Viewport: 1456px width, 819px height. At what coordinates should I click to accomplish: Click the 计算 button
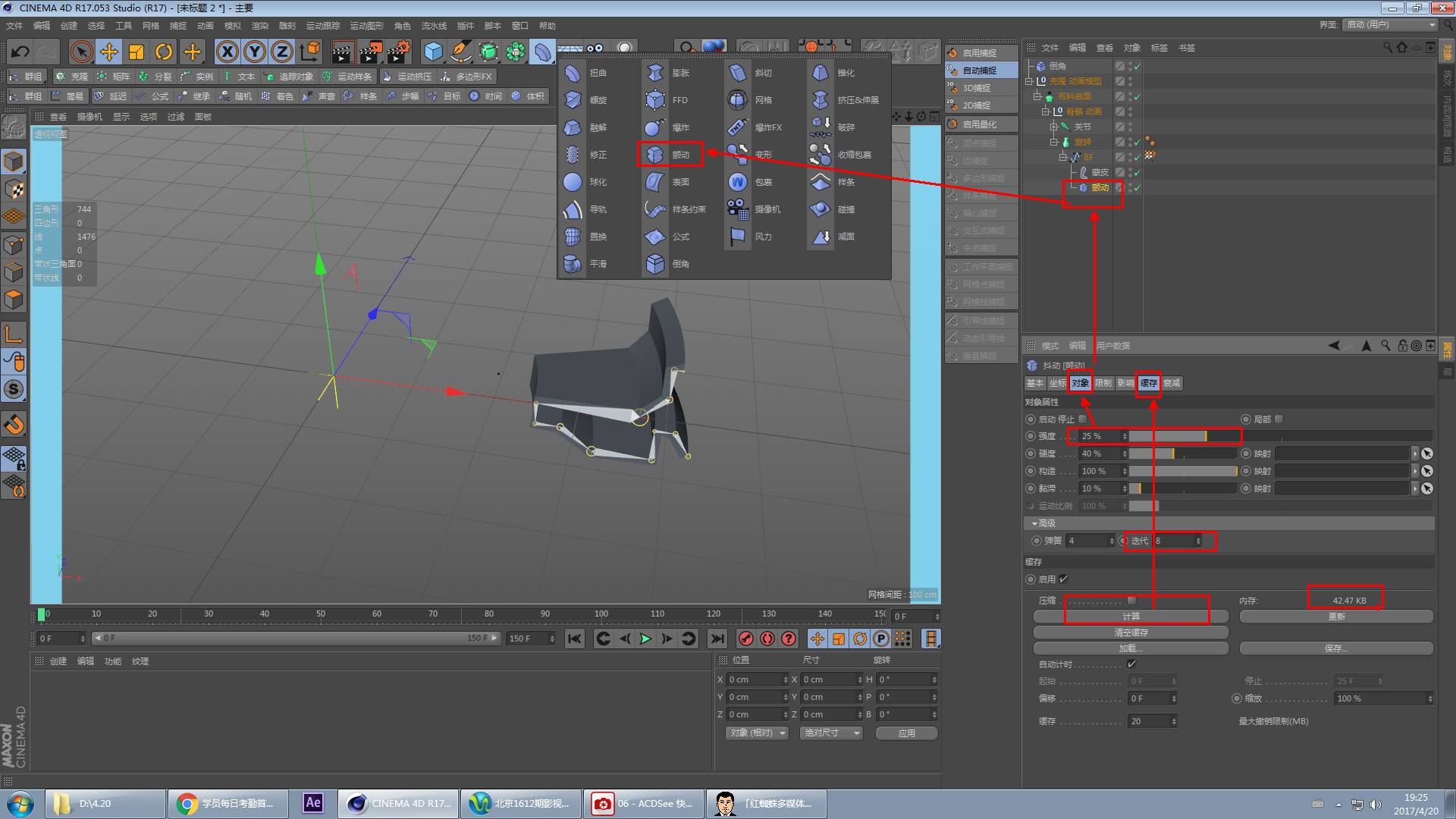click(x=1131, y=617)
